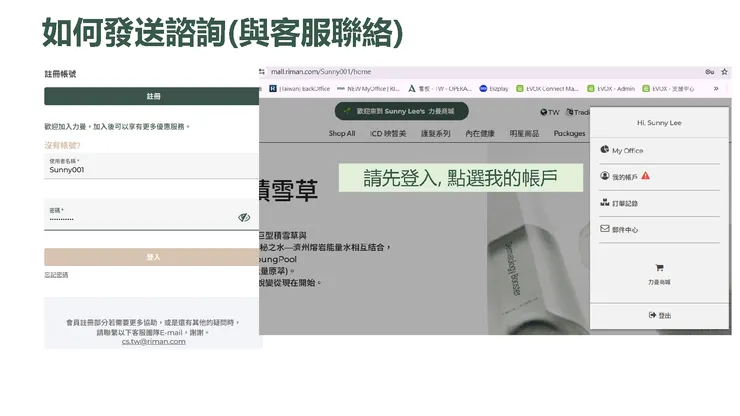
Task: Open EVOX Connect Ma... bookmark
Action: [547, 88]
